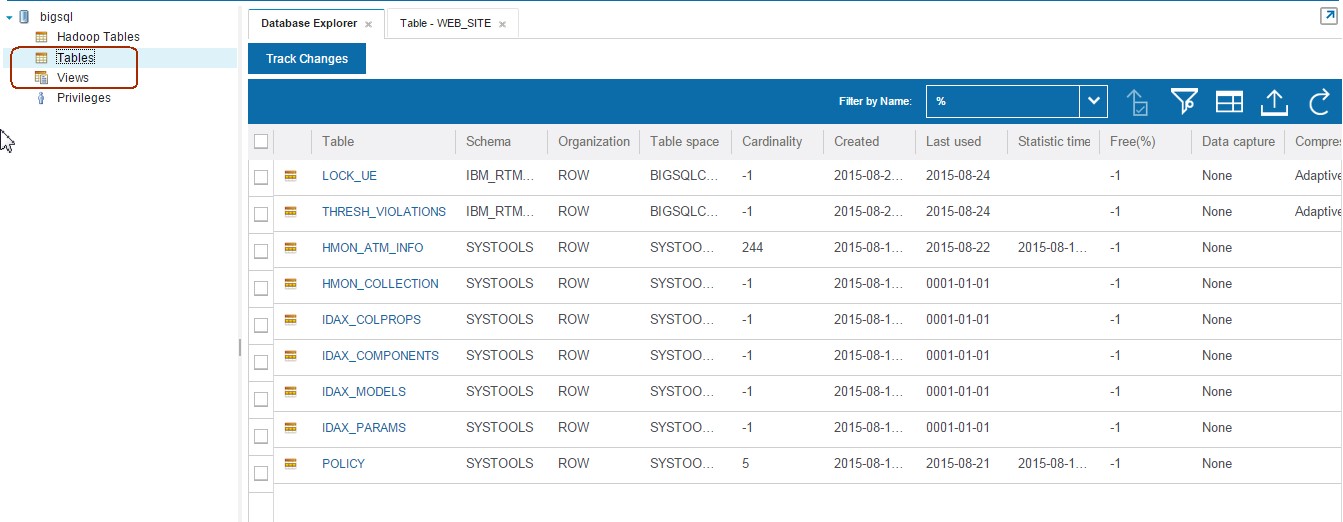1343x522 pixels.
Task: Click the export upload arrow icon
Action: (x=1273, y=101)
